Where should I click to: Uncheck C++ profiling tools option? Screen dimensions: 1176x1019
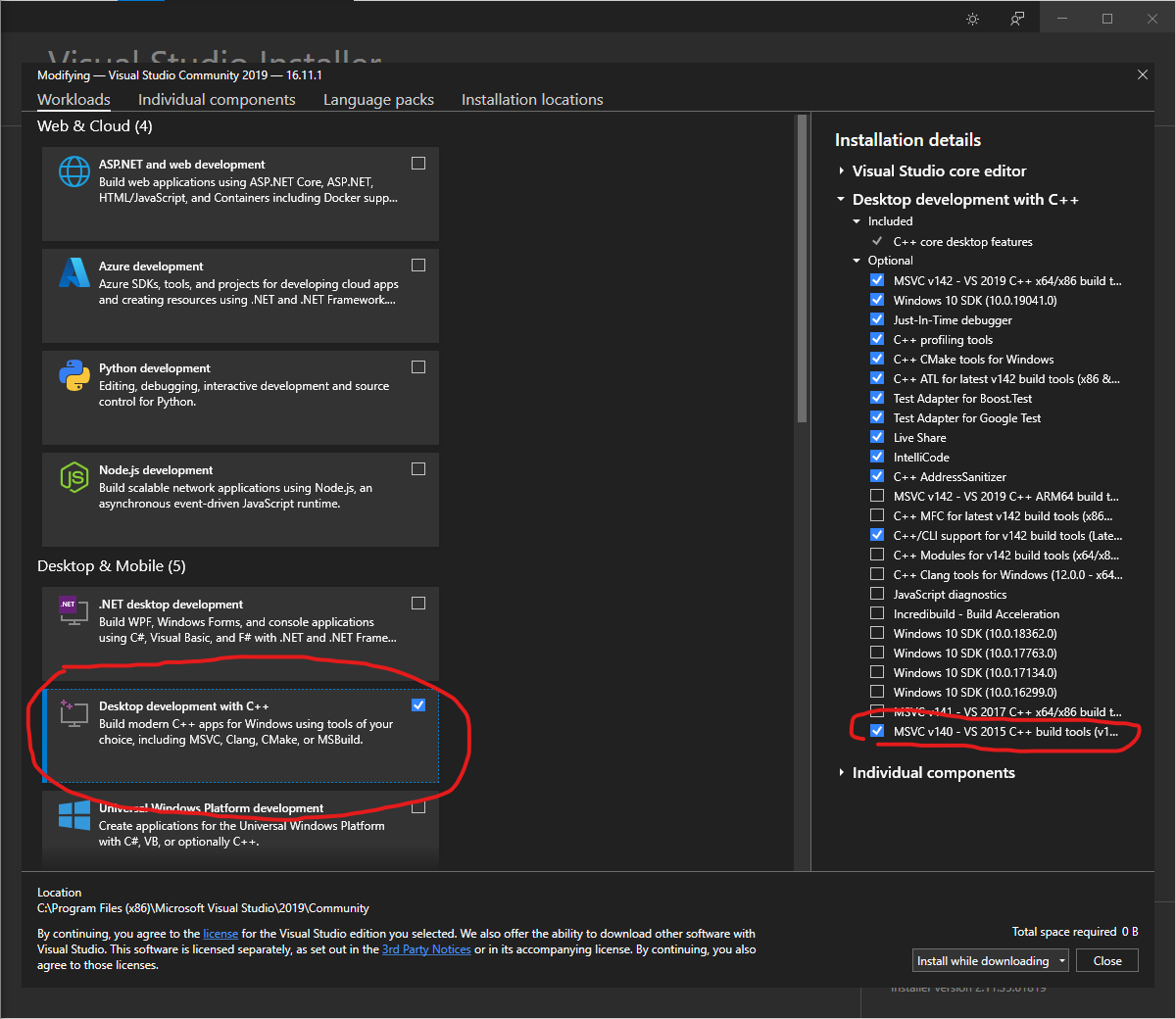[x=877, y=339]
